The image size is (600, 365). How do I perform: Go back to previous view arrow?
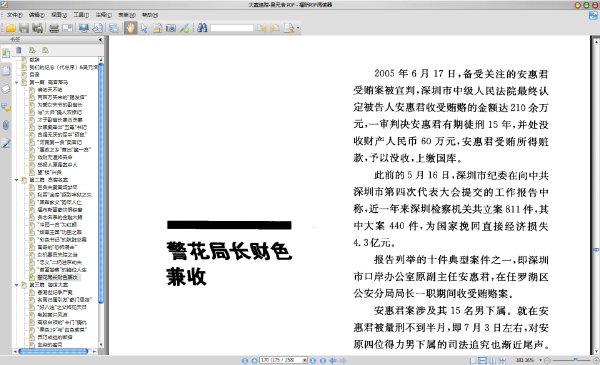coord(333,360)
